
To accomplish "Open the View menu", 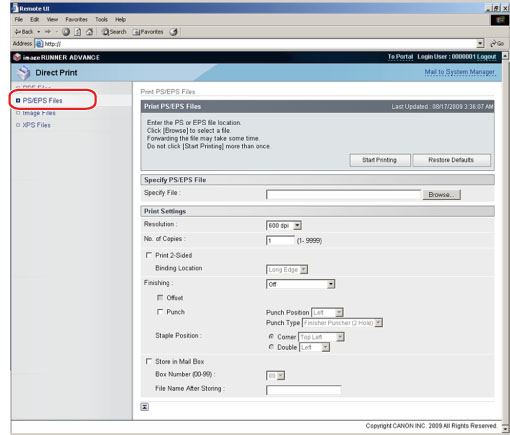I will 52,19.
